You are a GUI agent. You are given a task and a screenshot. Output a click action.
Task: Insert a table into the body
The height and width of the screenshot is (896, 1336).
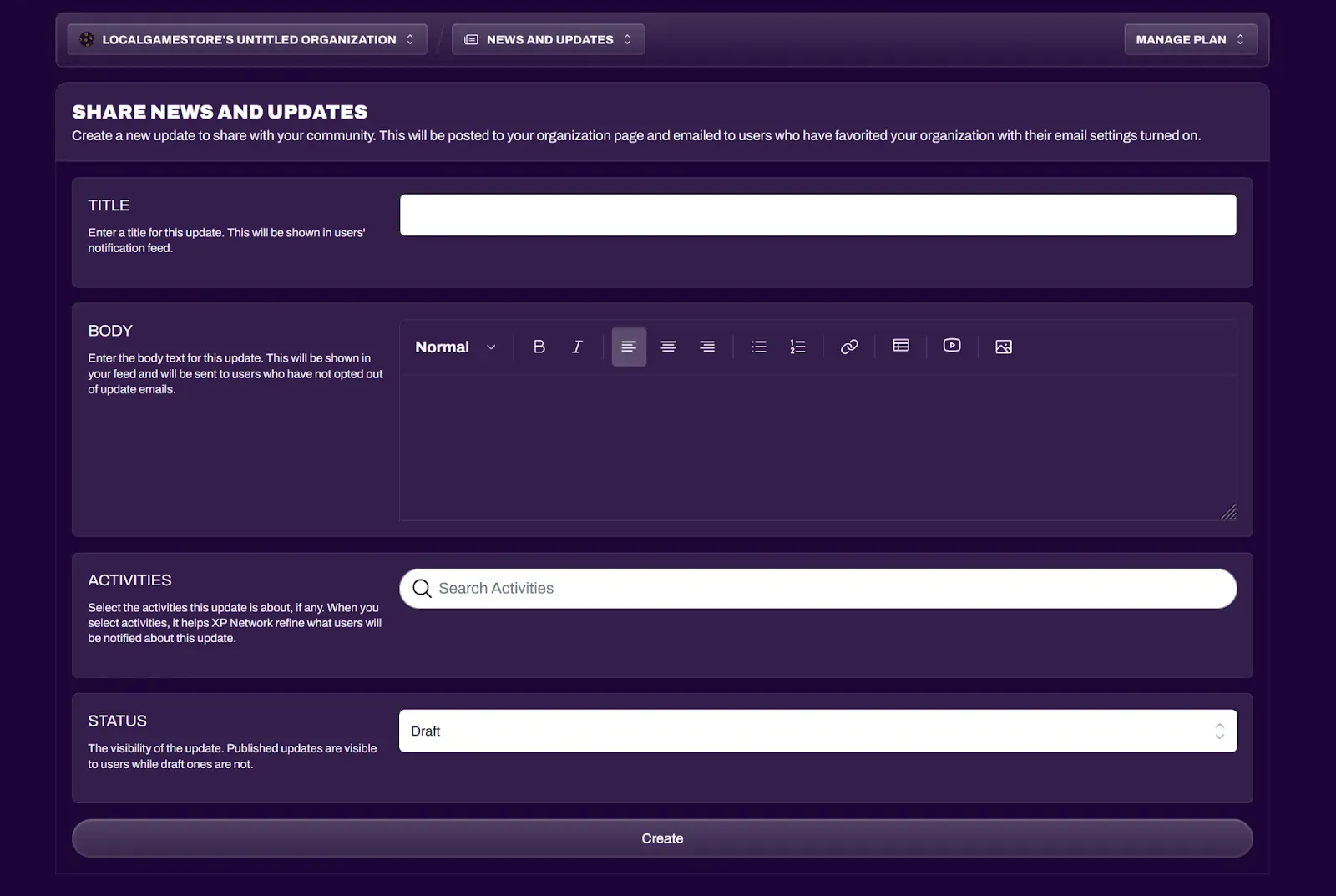tap(900, 346)
